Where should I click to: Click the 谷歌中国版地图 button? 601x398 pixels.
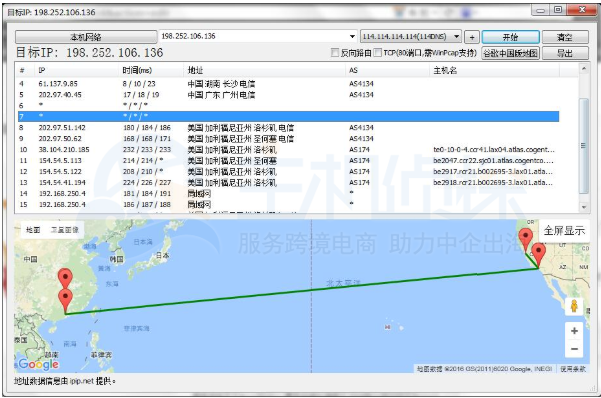[x=510, y=53]
